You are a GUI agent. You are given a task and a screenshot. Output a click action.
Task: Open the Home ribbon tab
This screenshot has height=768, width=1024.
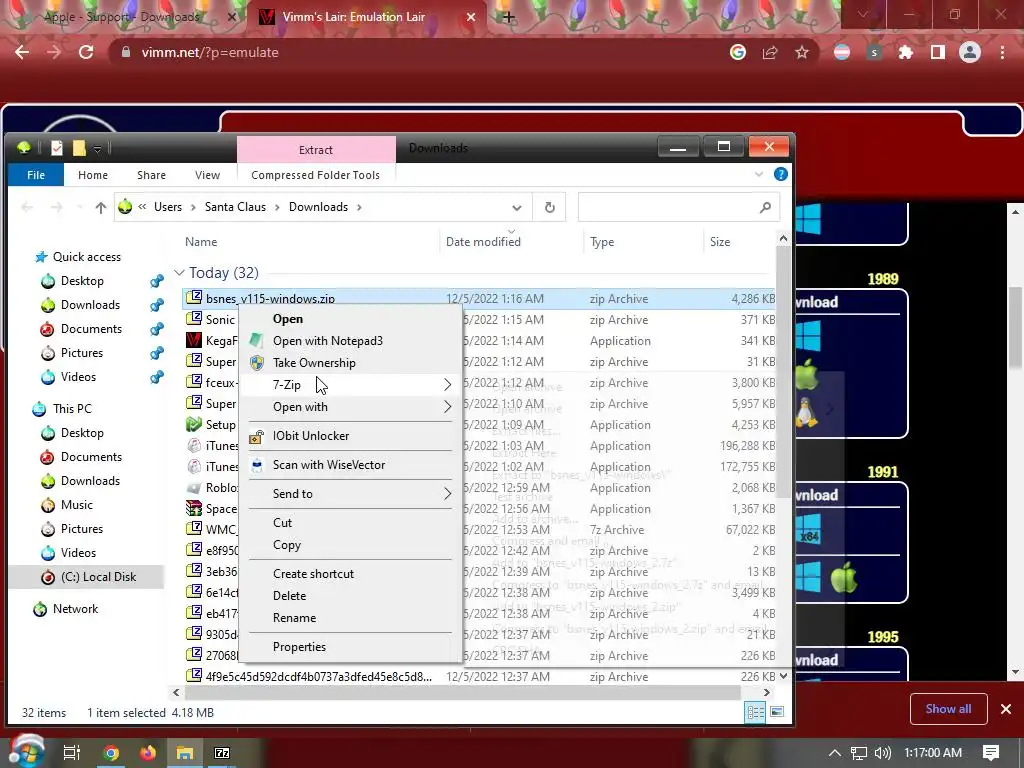tap(93, 175)
